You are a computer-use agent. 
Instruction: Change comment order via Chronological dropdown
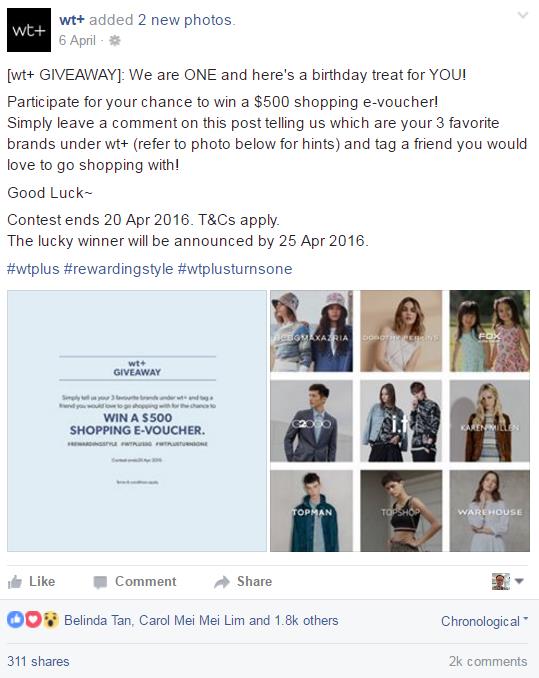[x=485, y=621]
